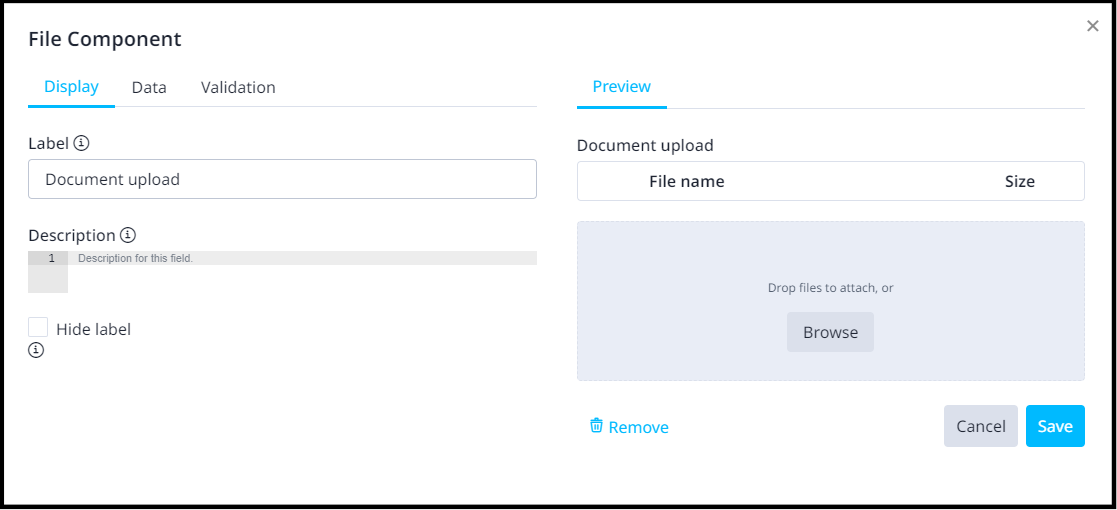1117x510 pixels.
Task: Click the Remove link text
Action: (x=638, y=428)
